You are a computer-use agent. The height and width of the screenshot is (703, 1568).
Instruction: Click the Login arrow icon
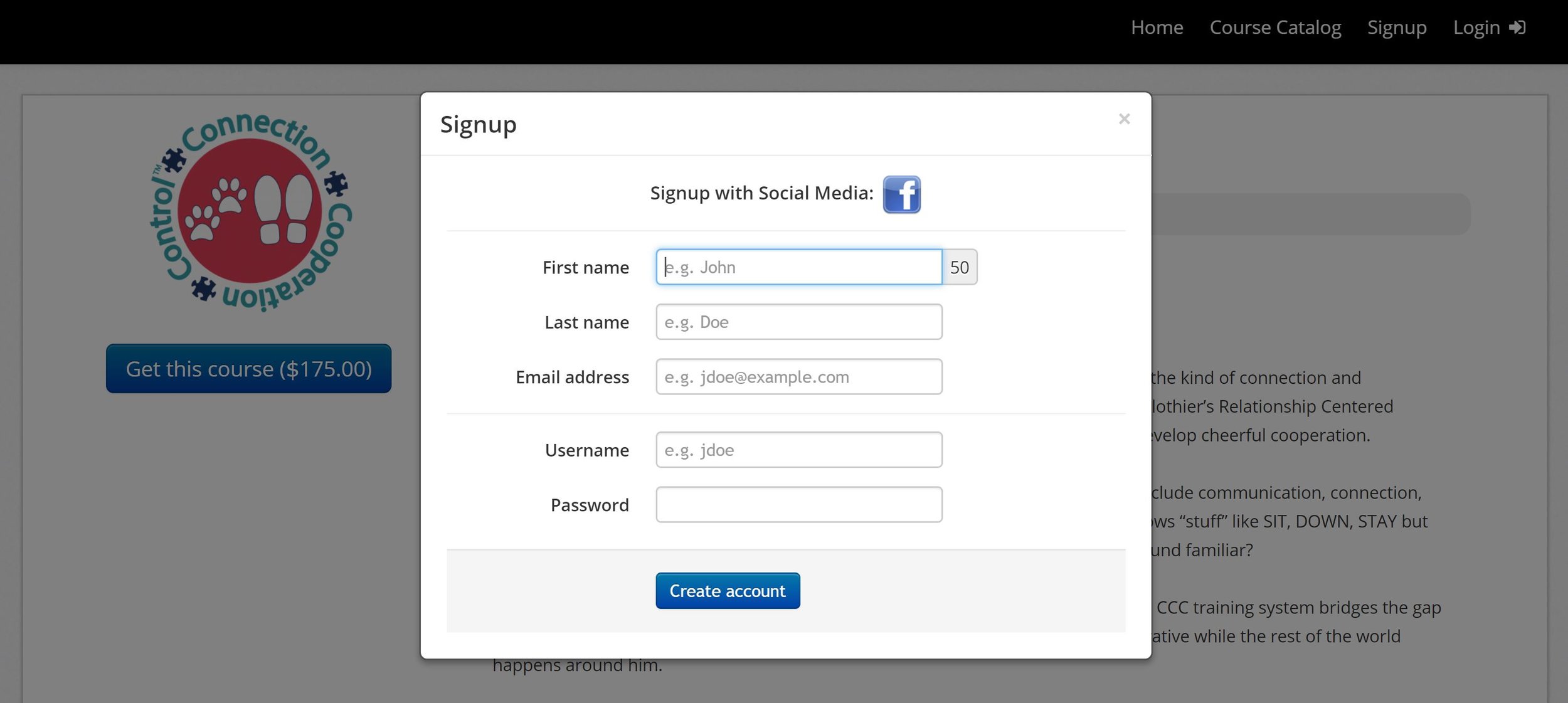1517,28
